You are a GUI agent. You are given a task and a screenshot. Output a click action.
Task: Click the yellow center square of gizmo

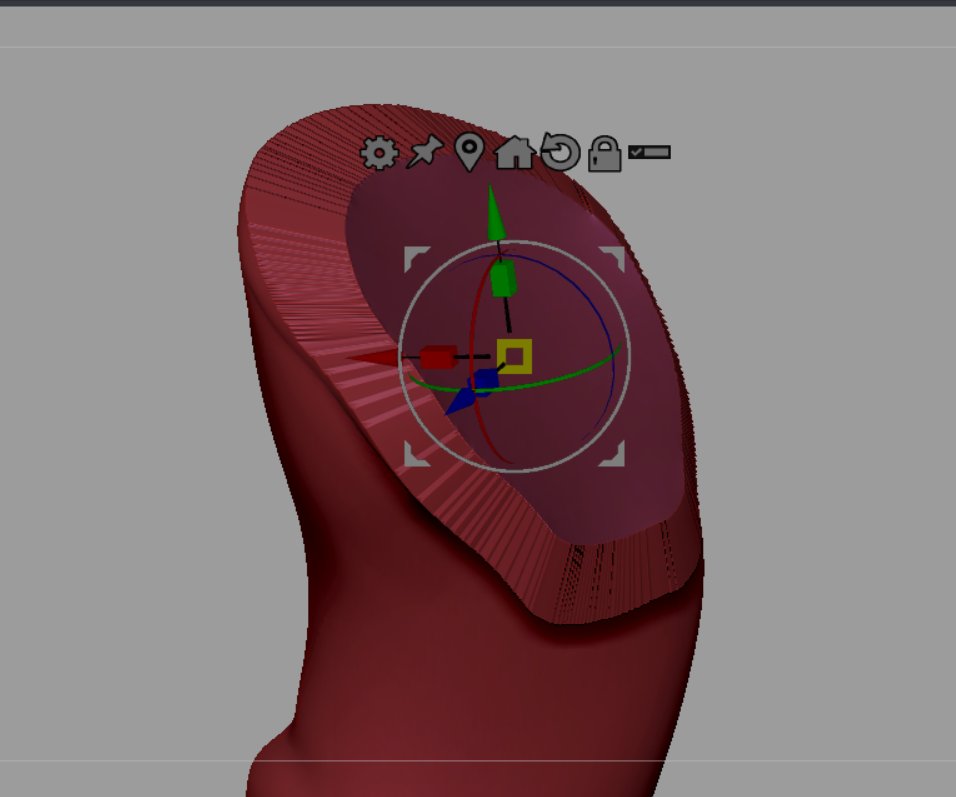tap(515, 356)
